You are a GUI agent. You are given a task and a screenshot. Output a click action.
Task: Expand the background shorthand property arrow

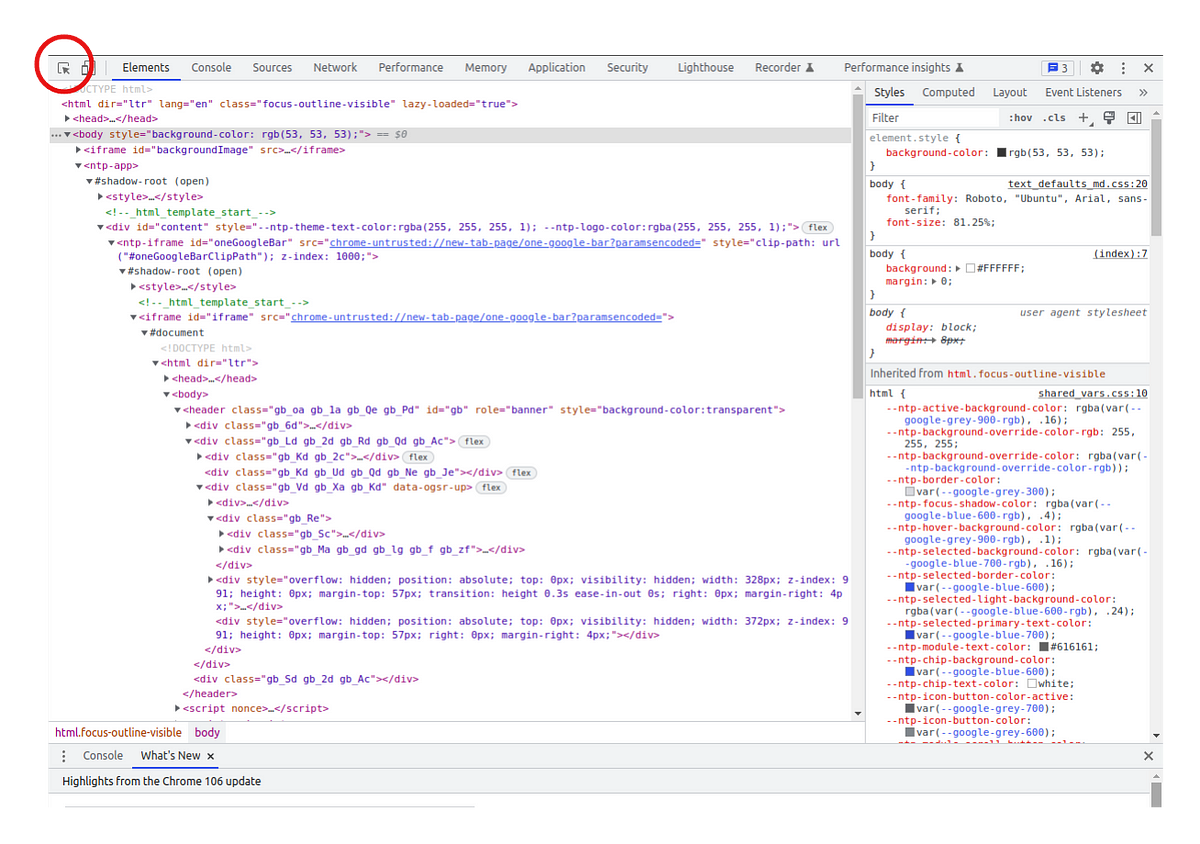(x=959, y=268)
